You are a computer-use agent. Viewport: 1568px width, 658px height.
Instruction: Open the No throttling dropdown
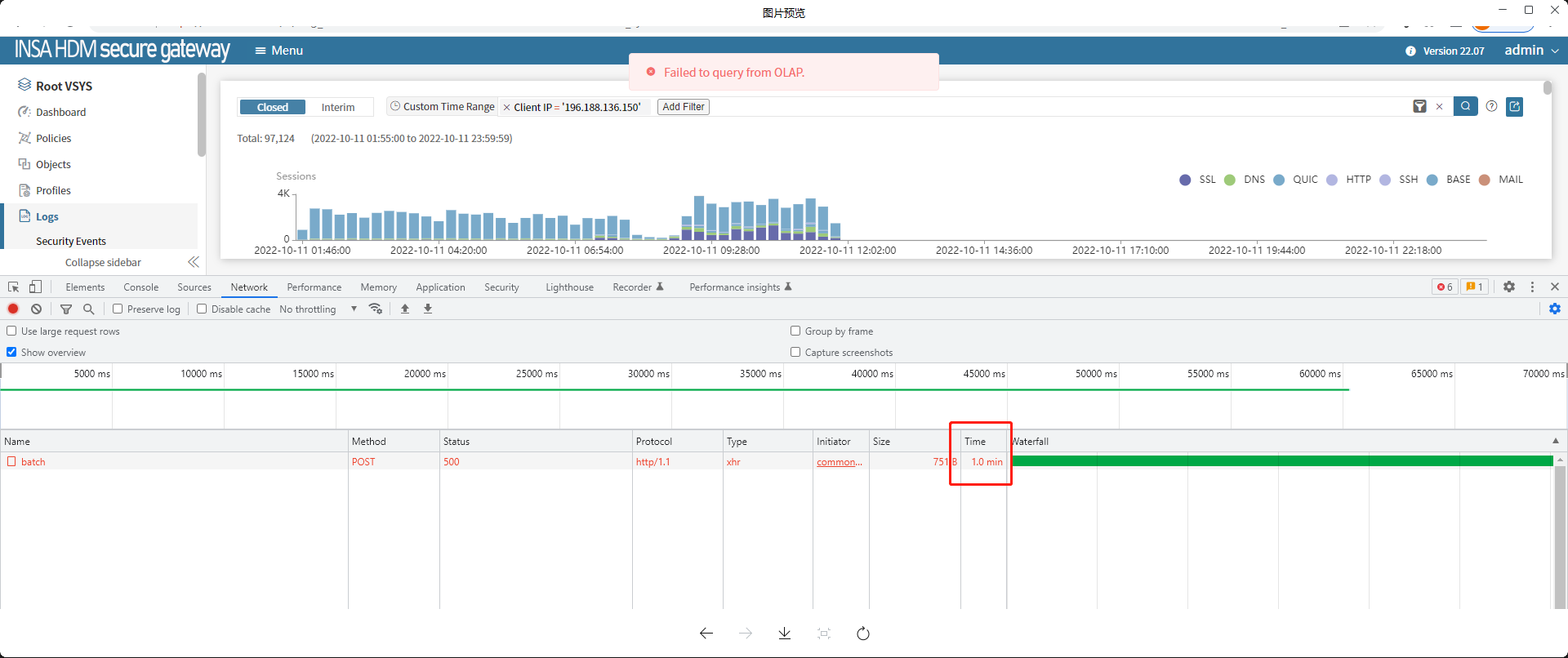tap(318, 309)
